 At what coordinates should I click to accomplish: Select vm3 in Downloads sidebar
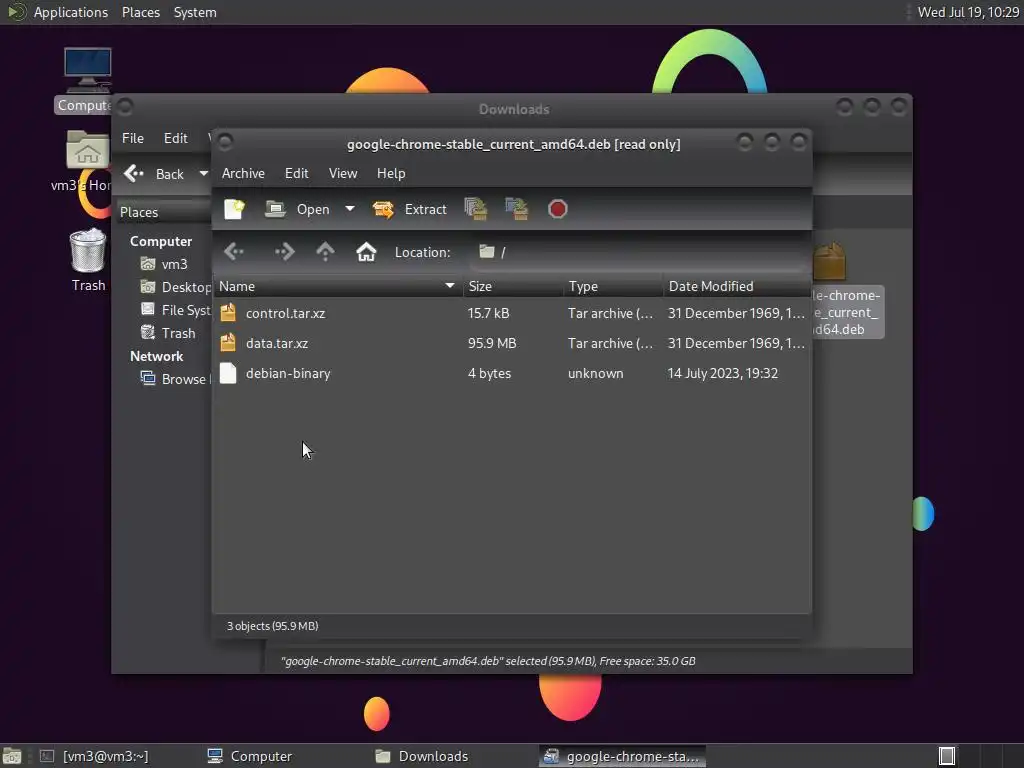click(x=165, y=264)
